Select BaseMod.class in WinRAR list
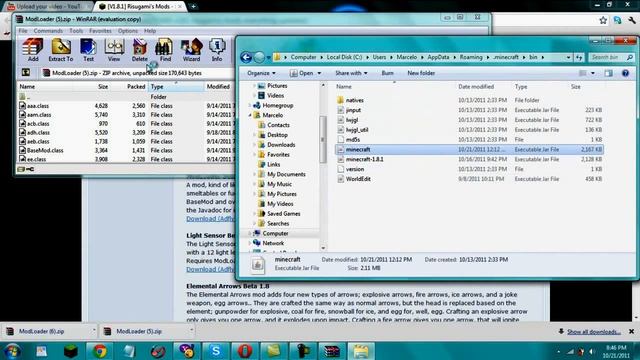 45,150
